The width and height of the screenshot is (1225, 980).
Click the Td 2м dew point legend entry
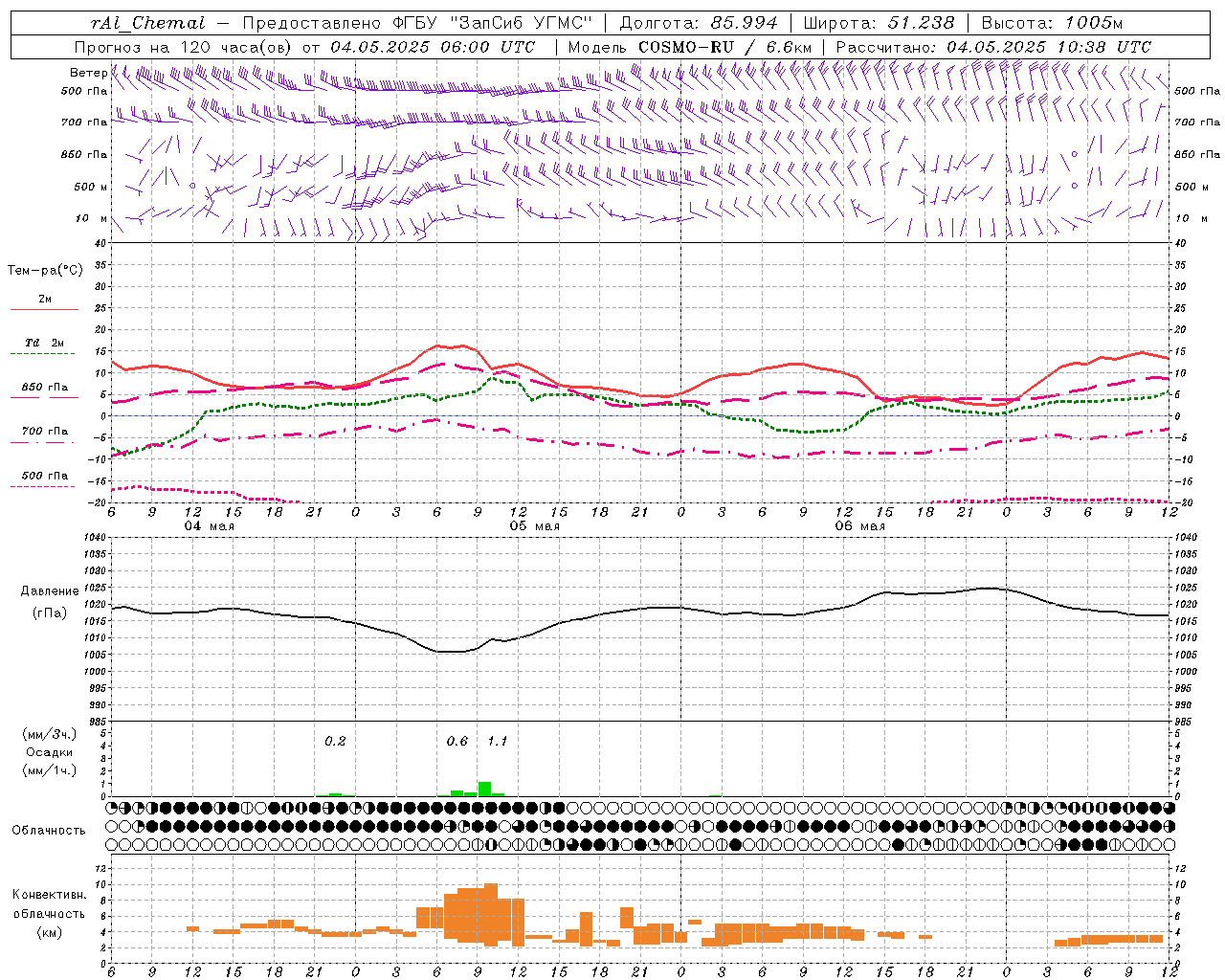coord(45,343)
